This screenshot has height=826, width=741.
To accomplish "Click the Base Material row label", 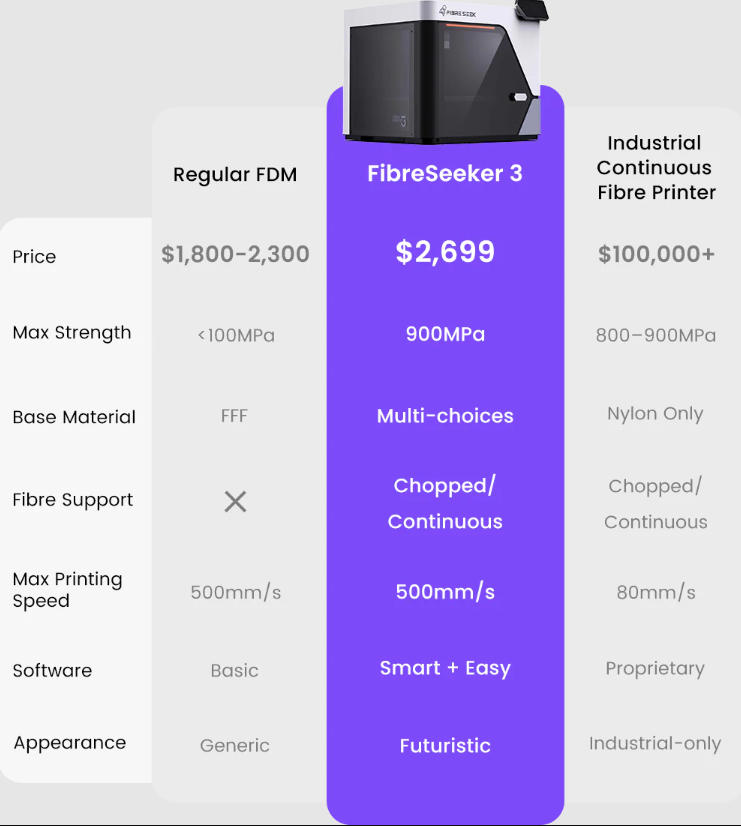I will 74,417.
